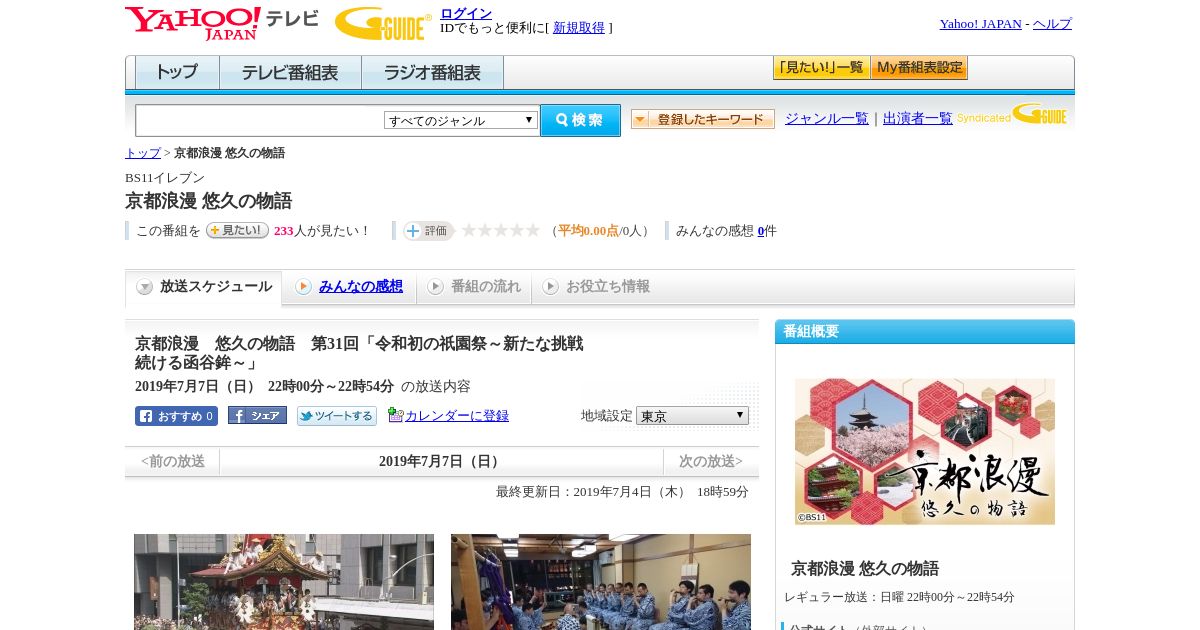1200x630 pixels.
Task: Open the Yahoo! JAPAN テレビ logo
Action: click(222, 23)
